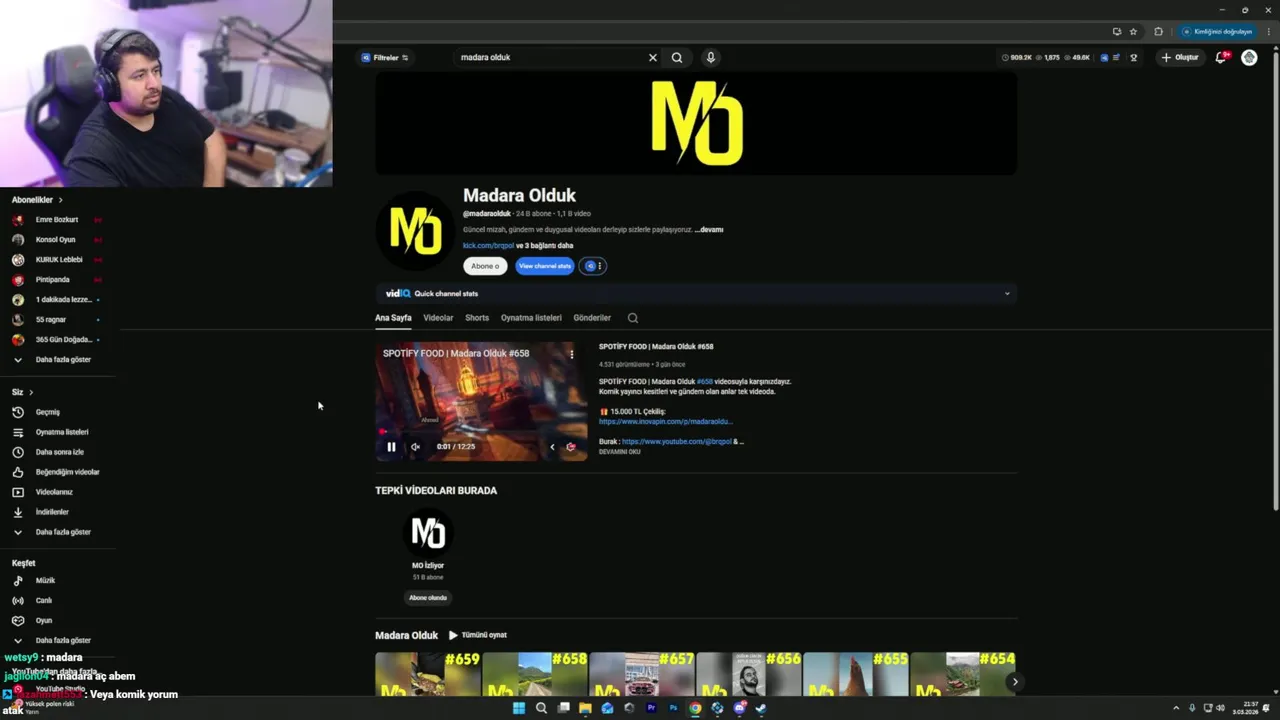Switch to the Ana Sayfa tab
The height and width of the screenshot is (720, 1280).
coord(393,318)
